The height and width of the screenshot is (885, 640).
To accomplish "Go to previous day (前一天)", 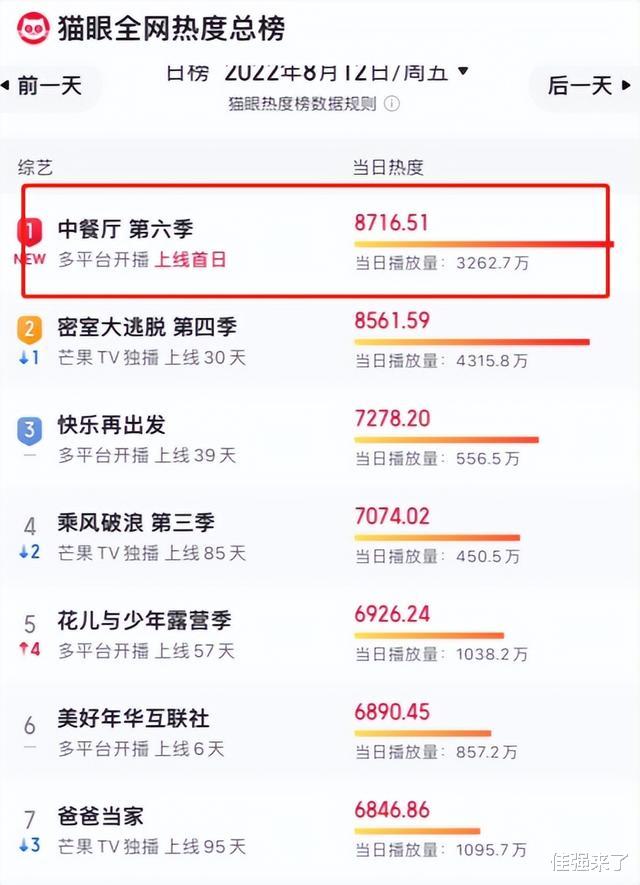I will pyautogui.click(x=43, y=86).
